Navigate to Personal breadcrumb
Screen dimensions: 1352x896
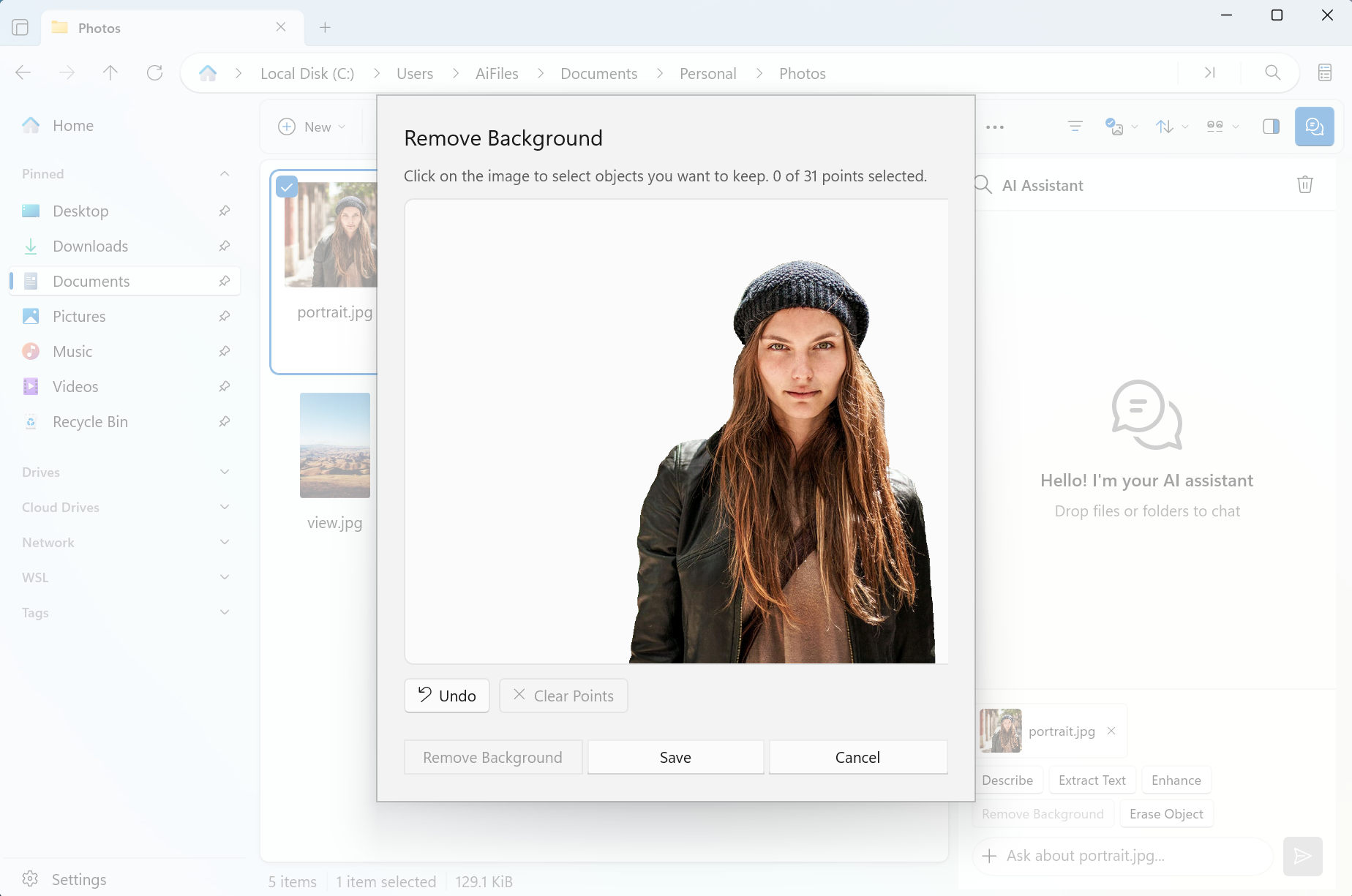[707, 73]
